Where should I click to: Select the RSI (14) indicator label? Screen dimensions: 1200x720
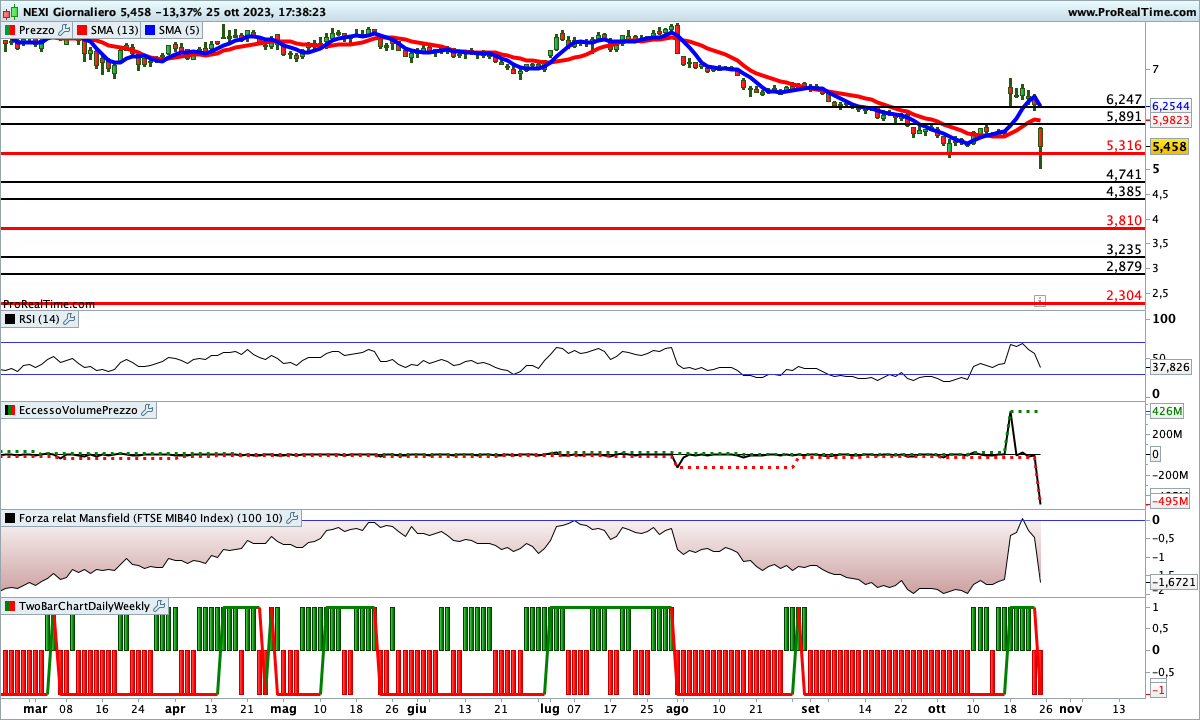tap(40, 319)
